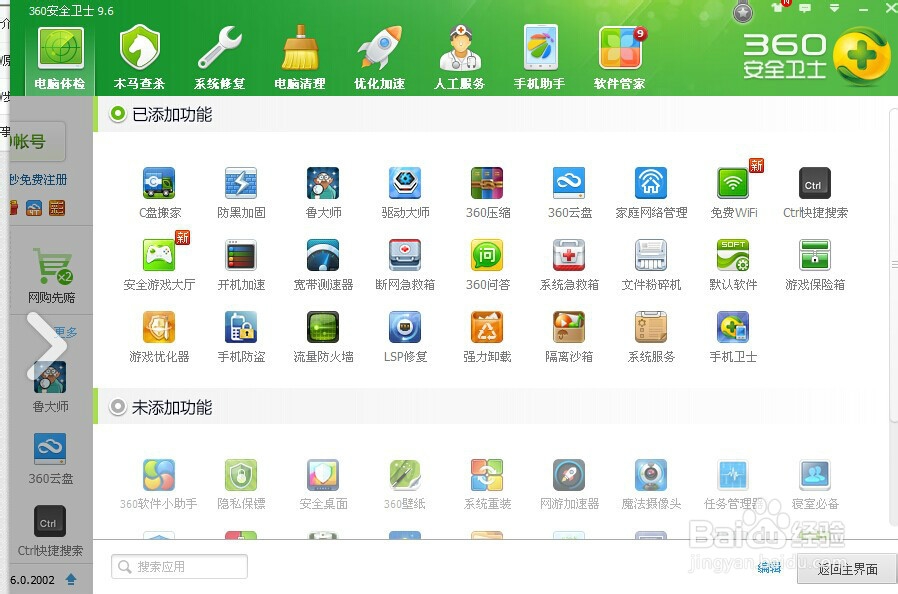Click the 编辑 link near bottom right
898x594 pixels.
(769, 567)
